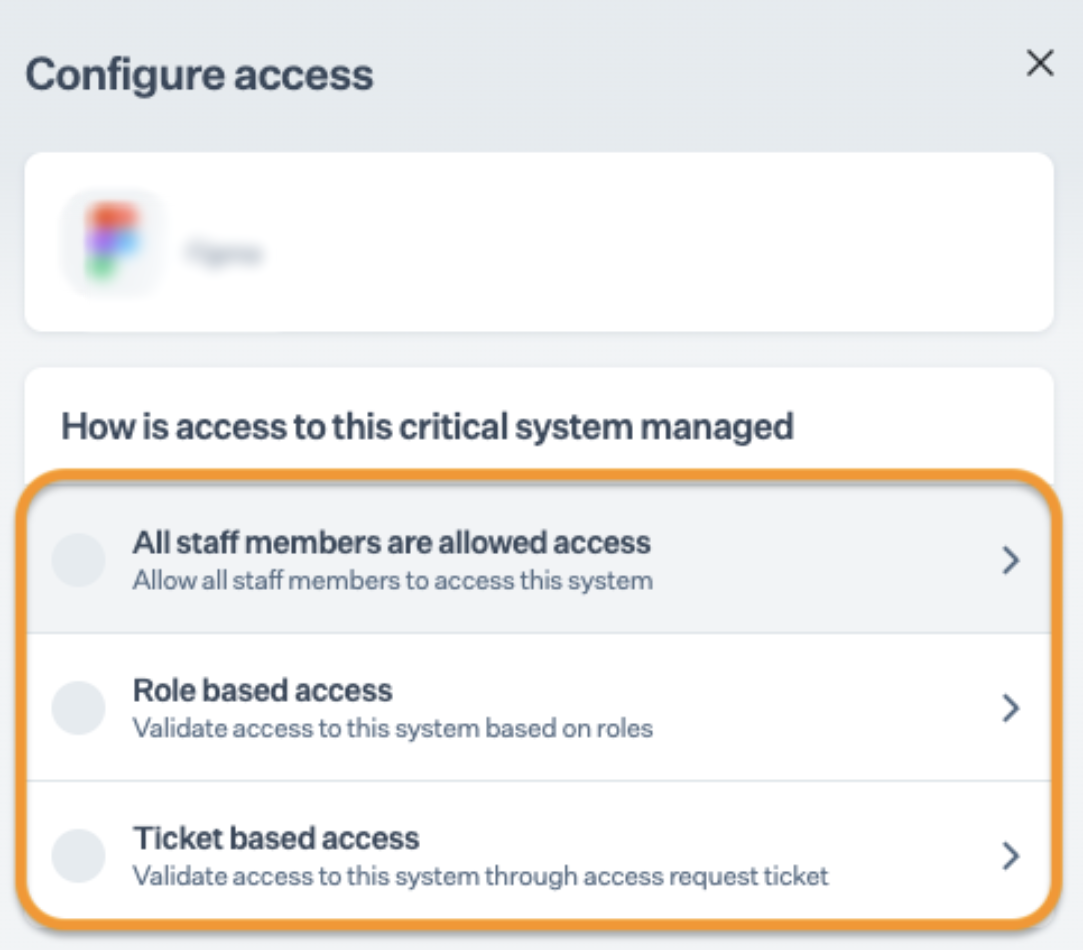The height and width of the screenshot is (950, 1083).
Task: Click 'How is access to this critical system managed'
Action: (427, 427)
